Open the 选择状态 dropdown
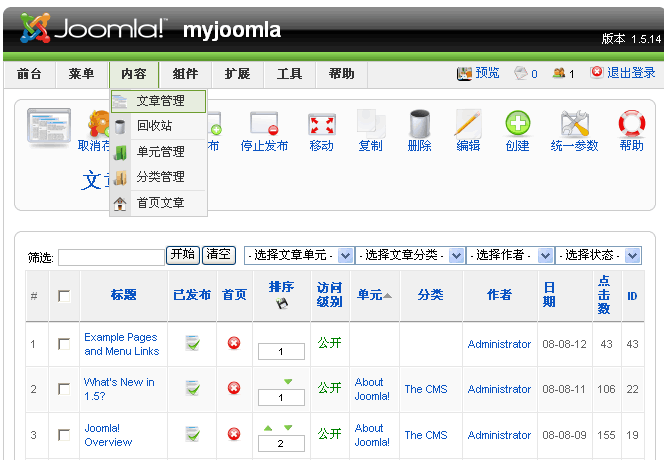The height and width of the screenshot is (460, 664). pyautogui.click(x=598, y=255)
